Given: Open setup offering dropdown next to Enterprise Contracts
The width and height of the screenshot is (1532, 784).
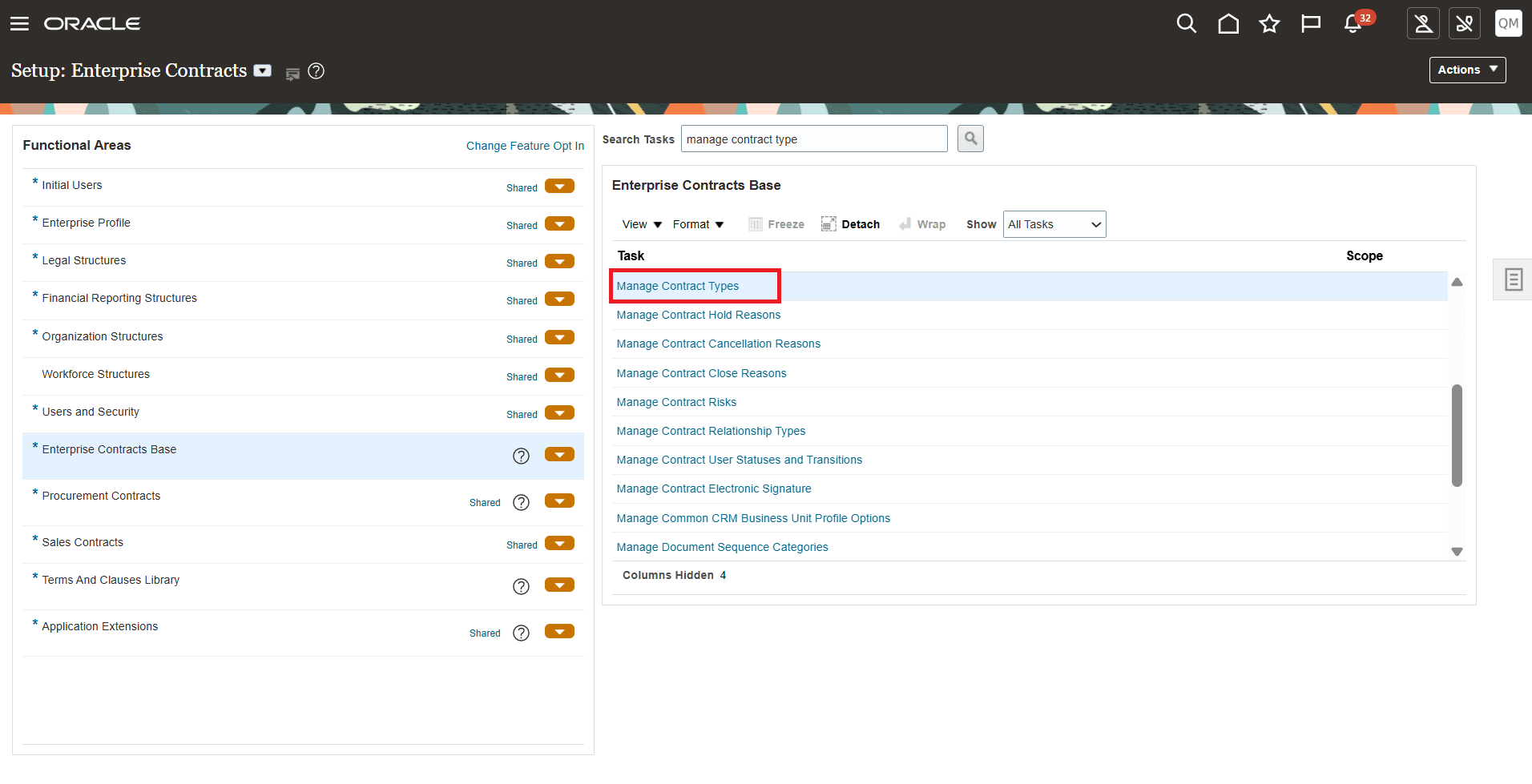Looking at the screenshot, I should [263, 70].
